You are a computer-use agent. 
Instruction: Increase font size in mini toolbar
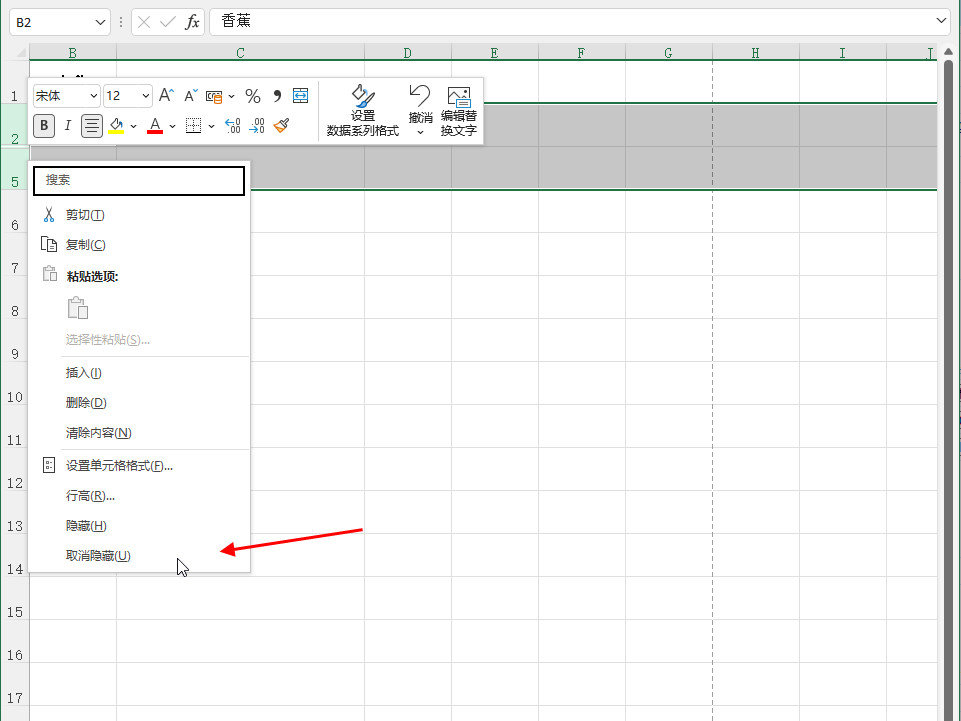pyautogui.click(x=165, y=96)
